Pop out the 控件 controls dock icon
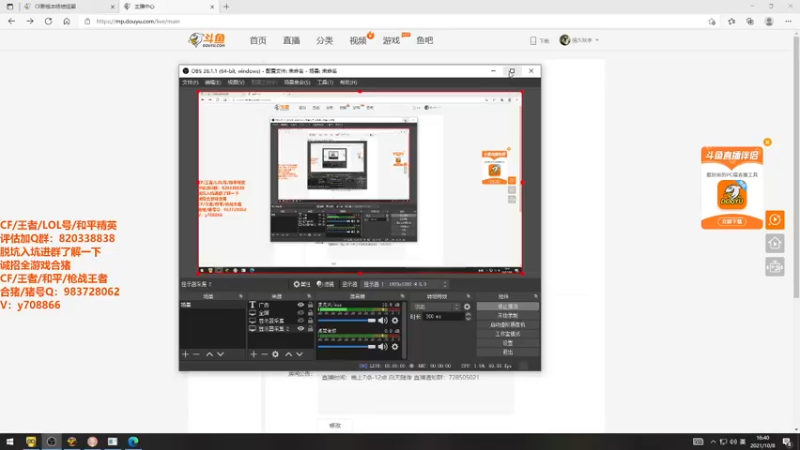The image size is (800, 450). (x=535, y=296)
